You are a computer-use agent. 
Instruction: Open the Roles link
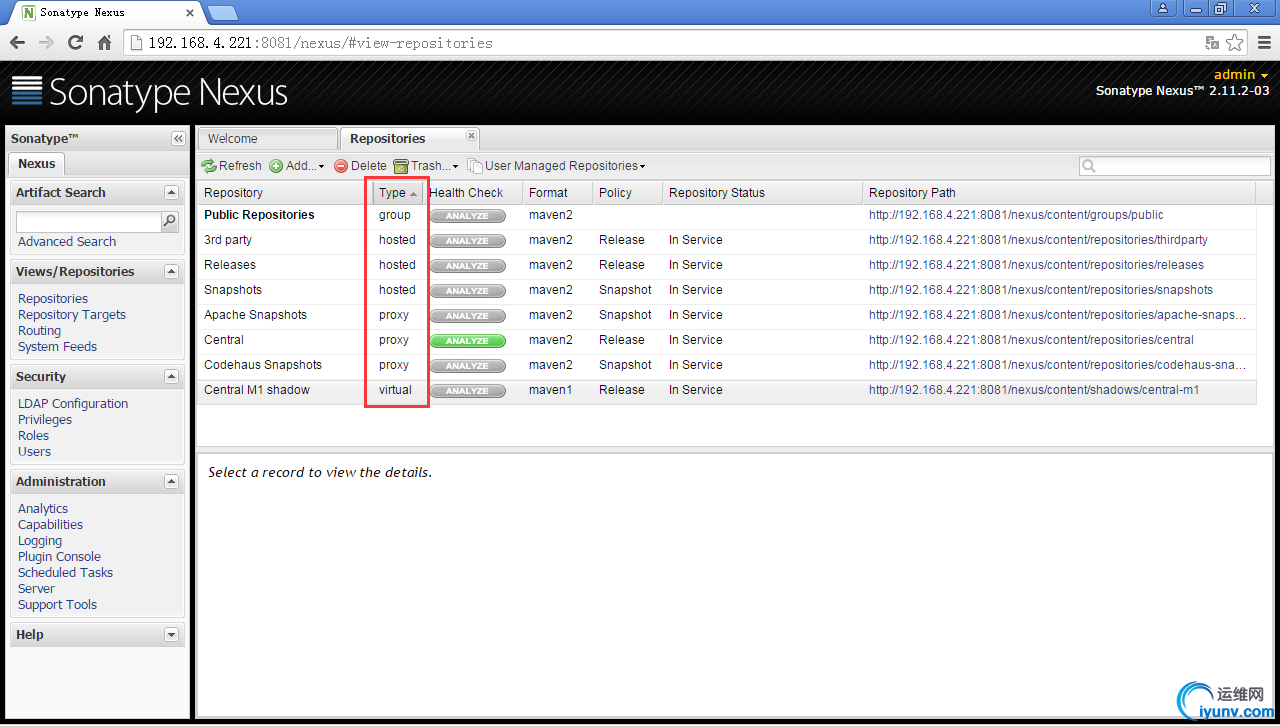[33, 436]
